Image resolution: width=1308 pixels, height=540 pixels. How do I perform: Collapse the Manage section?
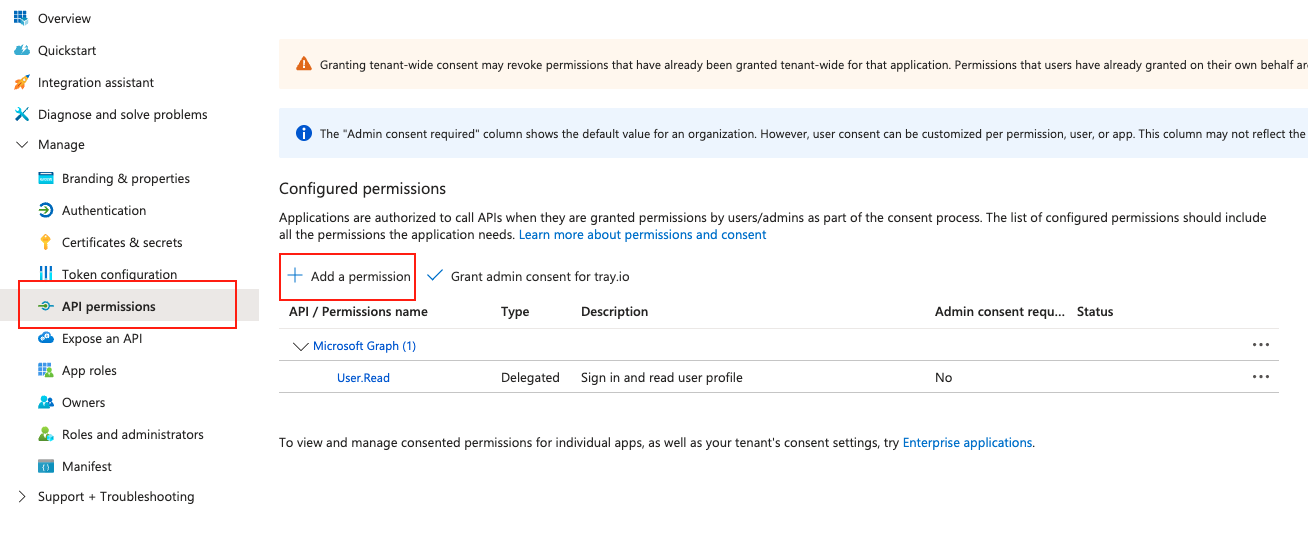point(22,145)
